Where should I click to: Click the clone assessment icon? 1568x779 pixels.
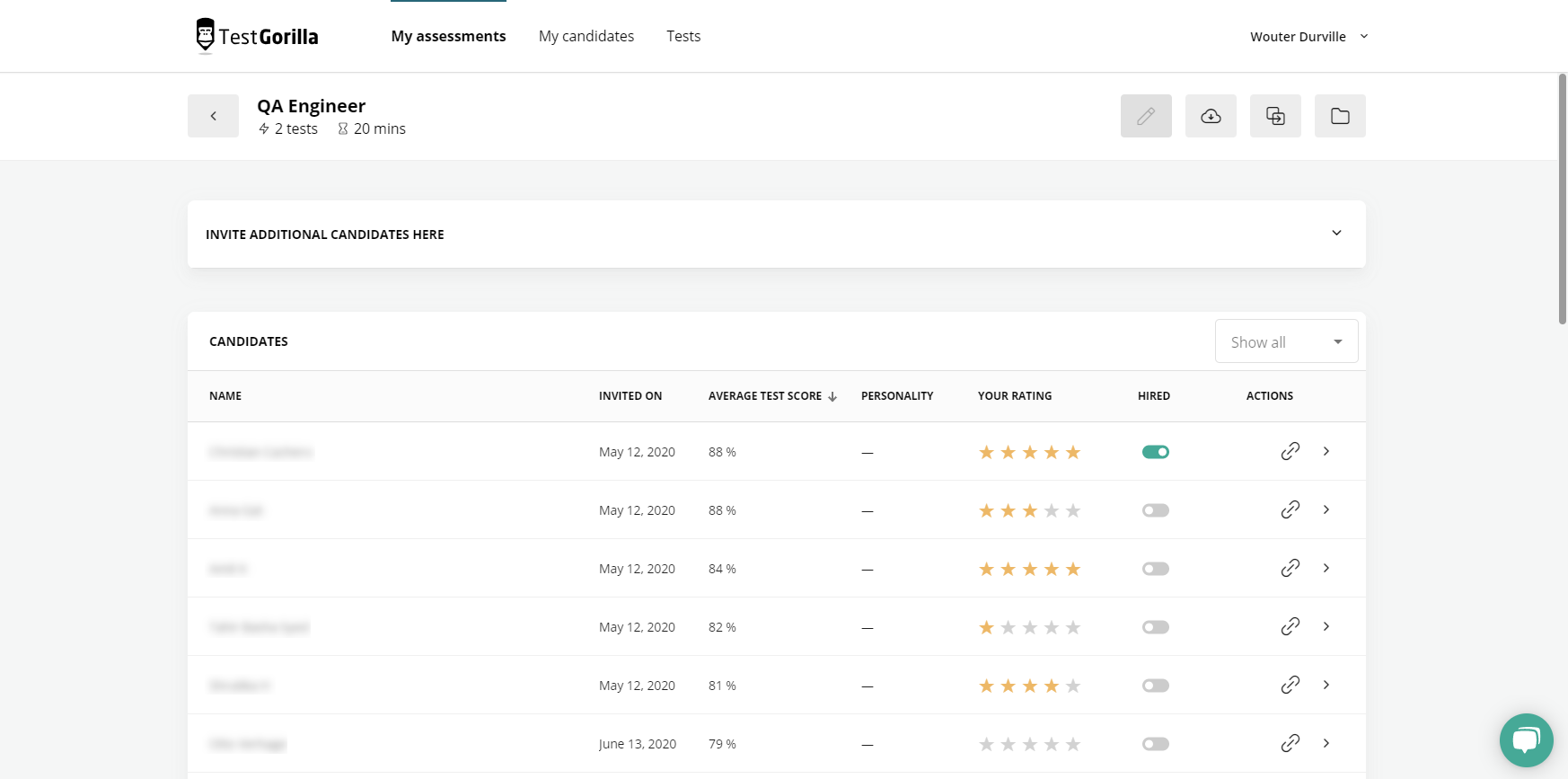(1275, 116)
